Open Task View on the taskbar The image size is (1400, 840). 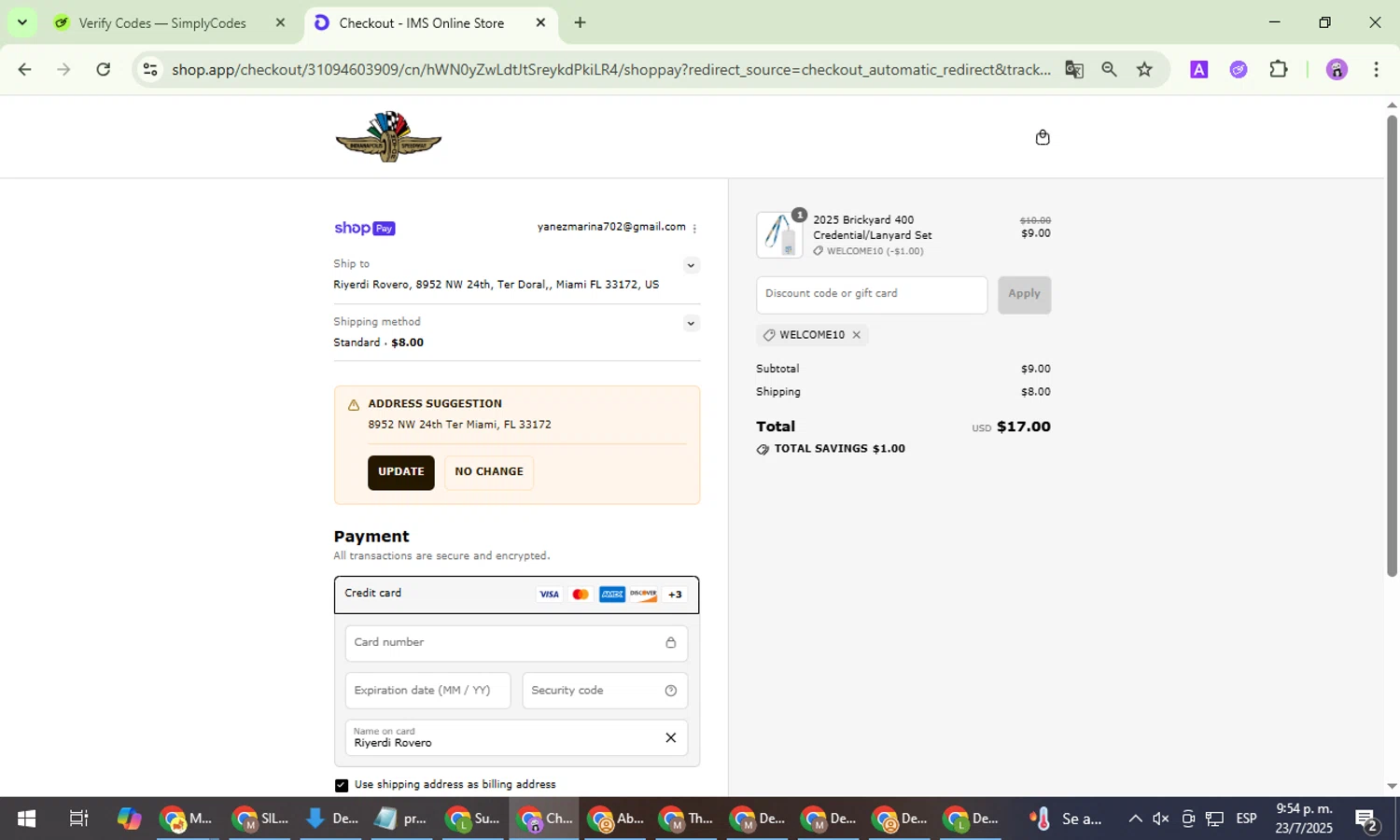[78, 819]
